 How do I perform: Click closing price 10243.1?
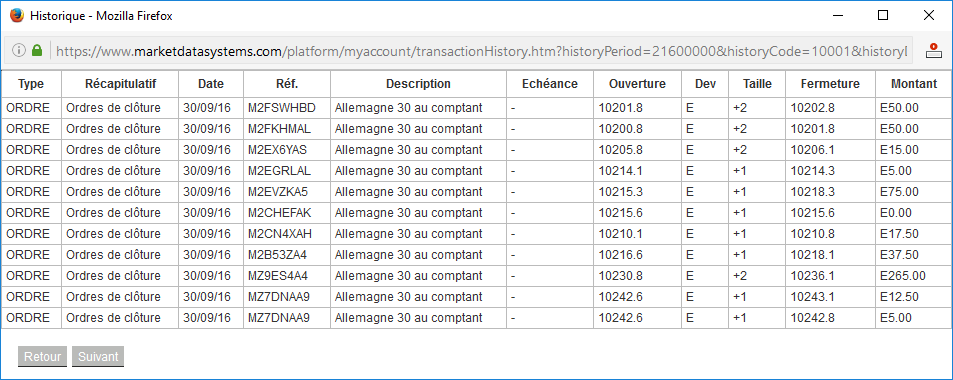813,297
